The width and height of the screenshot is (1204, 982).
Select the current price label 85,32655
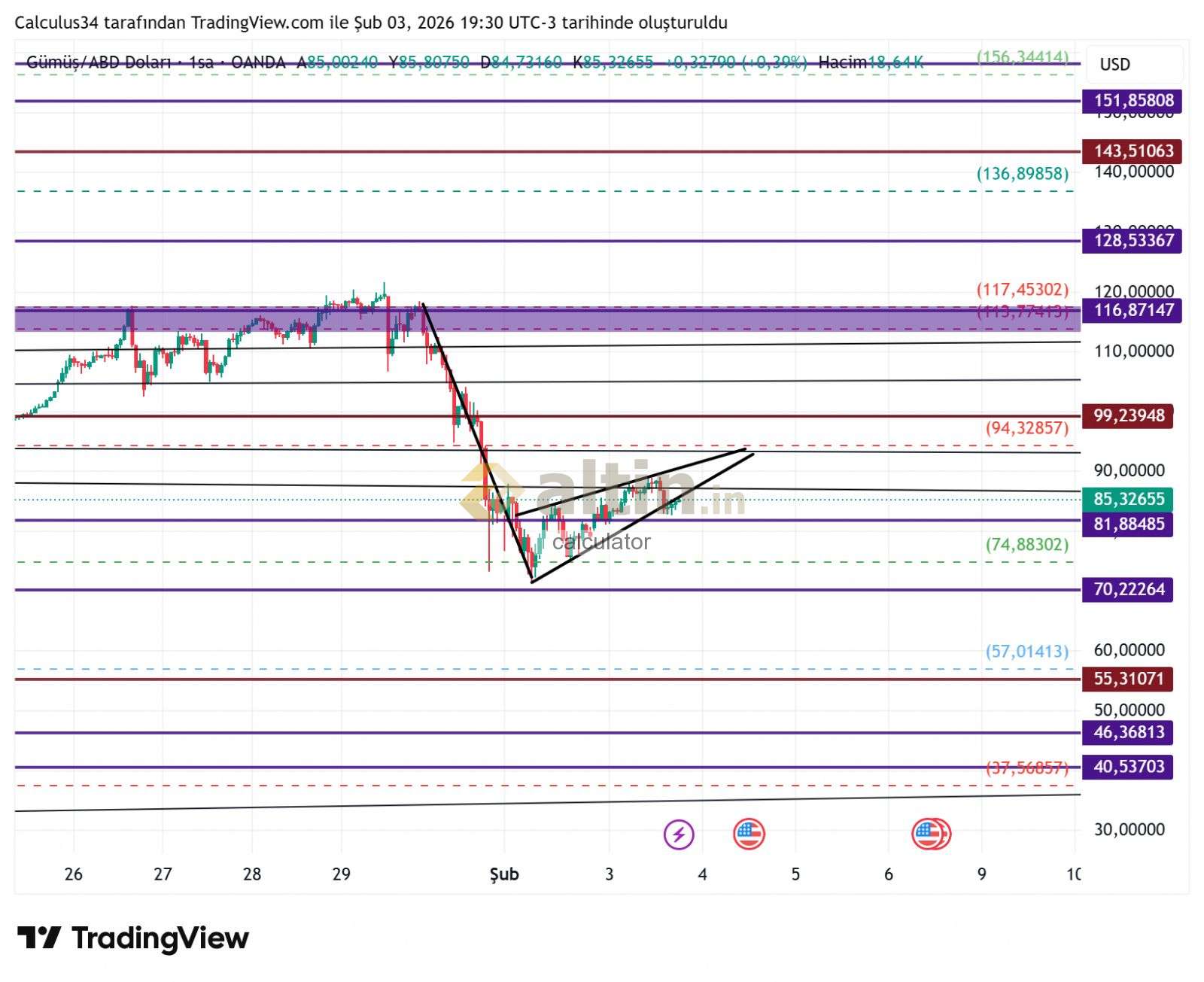click(x=1128, y=499)
